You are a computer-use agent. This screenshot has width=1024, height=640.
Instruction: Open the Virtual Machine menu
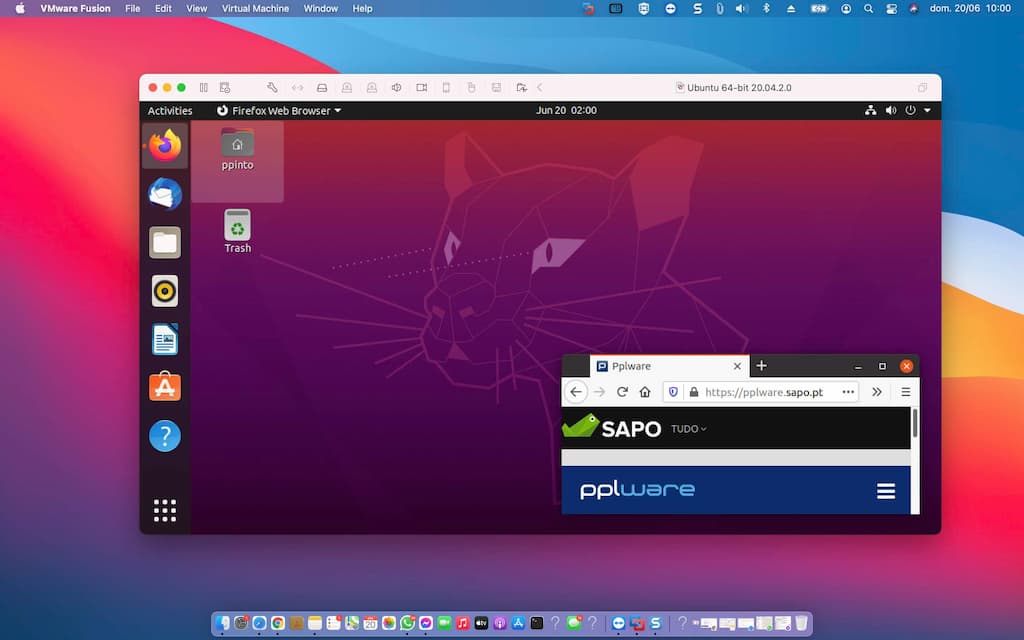click(255, 8)
